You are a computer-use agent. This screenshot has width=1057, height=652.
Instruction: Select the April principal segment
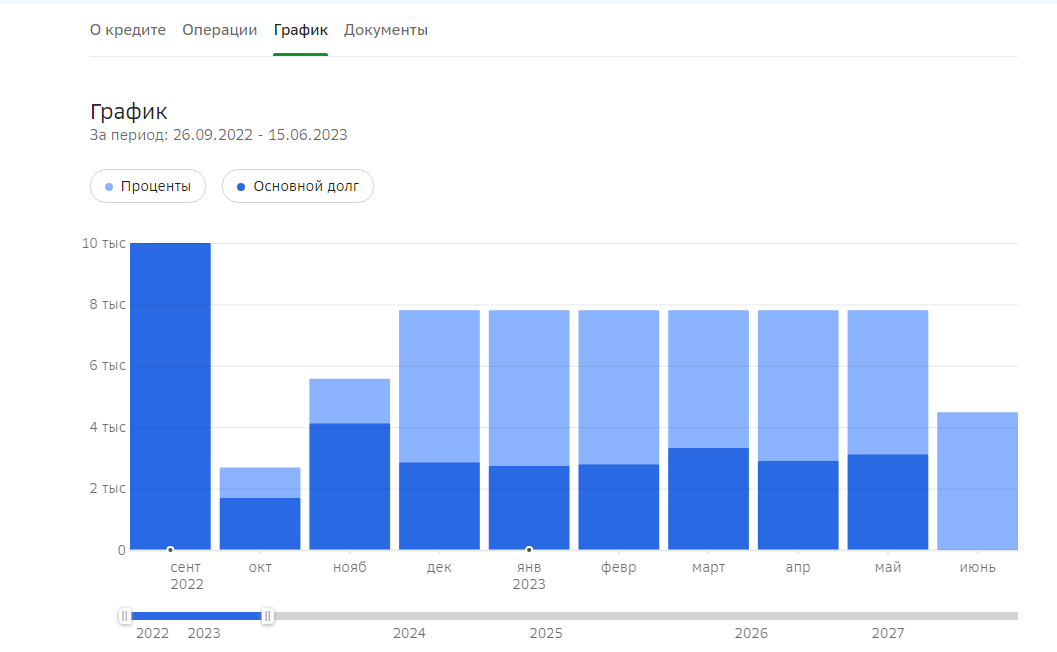click(x=798, y=505)
